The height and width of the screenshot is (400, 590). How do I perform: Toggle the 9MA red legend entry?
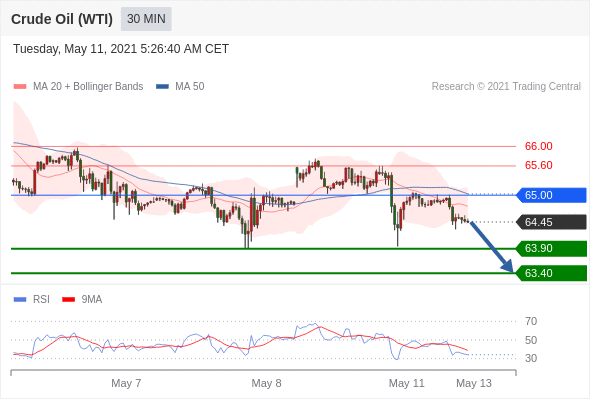pyautogui.click(x=82, y=300)
